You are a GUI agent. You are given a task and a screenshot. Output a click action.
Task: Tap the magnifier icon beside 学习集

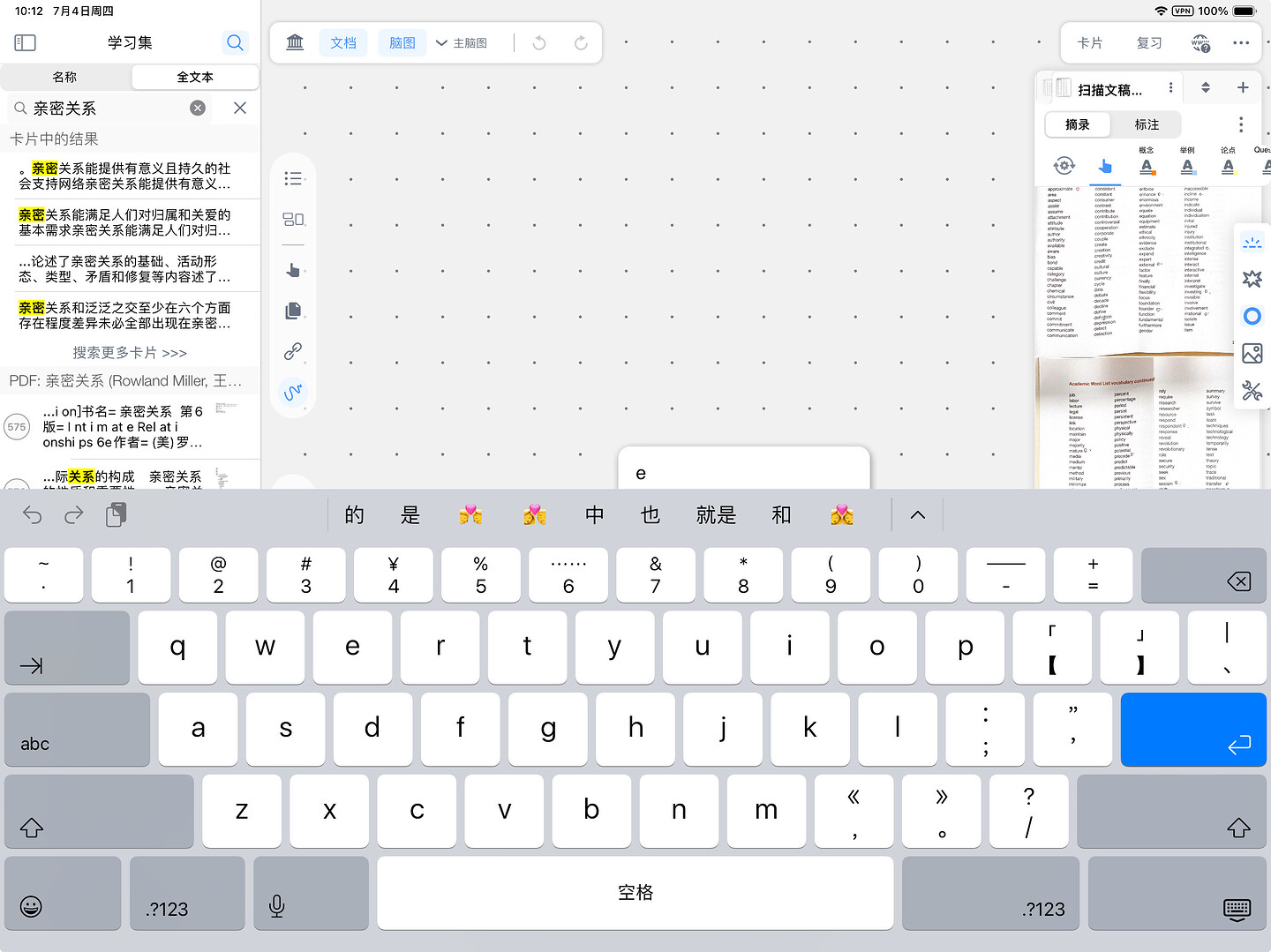click(x=235, y=42)
